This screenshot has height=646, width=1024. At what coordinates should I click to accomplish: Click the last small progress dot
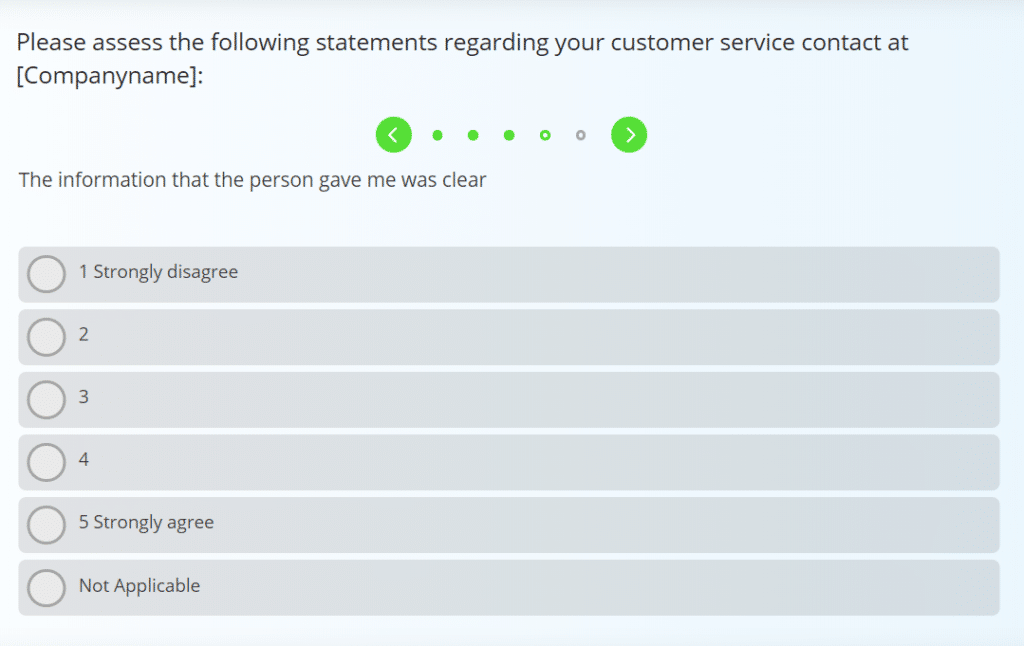click(x=580, y=134)
